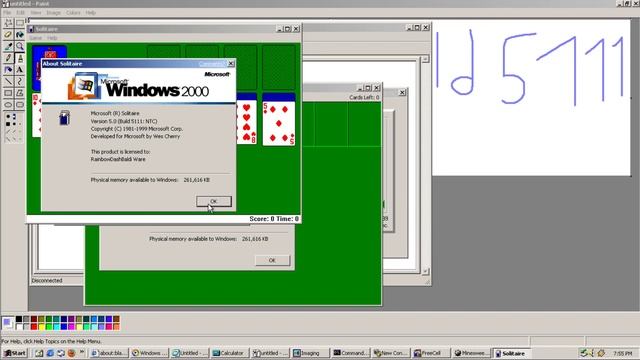
Task: Open Paint's File menu
Action: tap(7, 13)
